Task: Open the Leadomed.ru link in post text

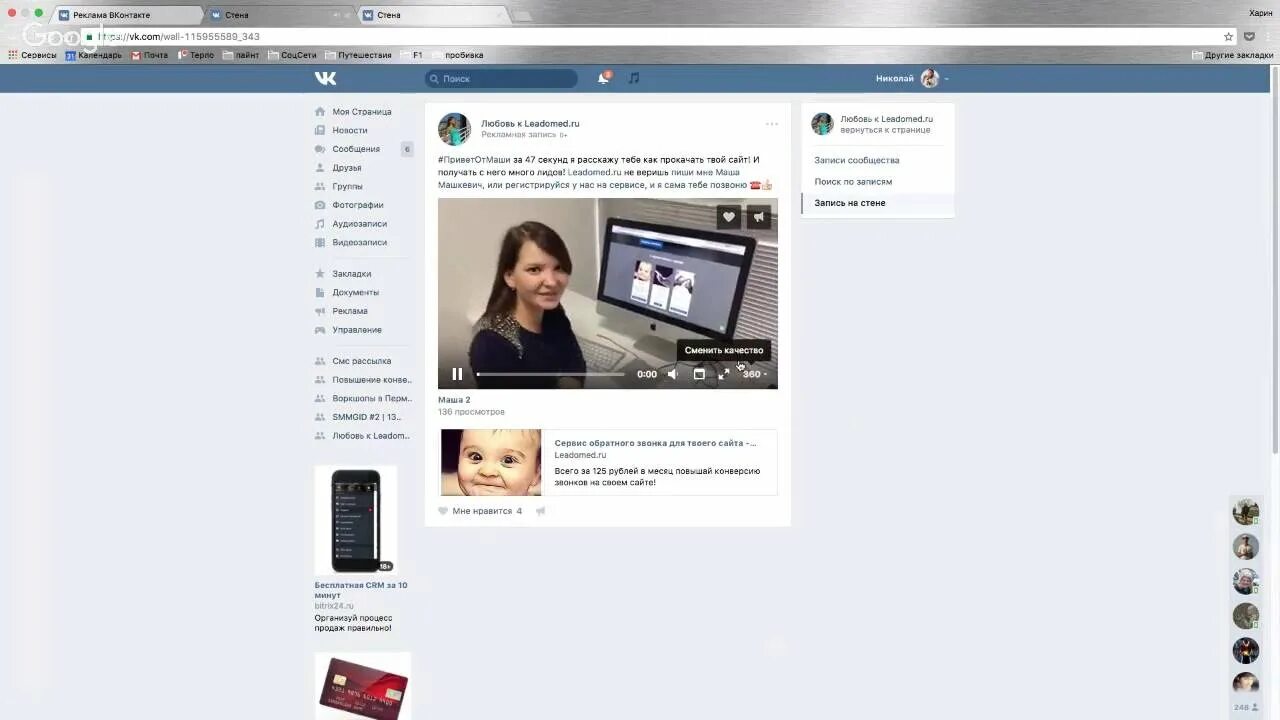Action: tap(594, 172)
